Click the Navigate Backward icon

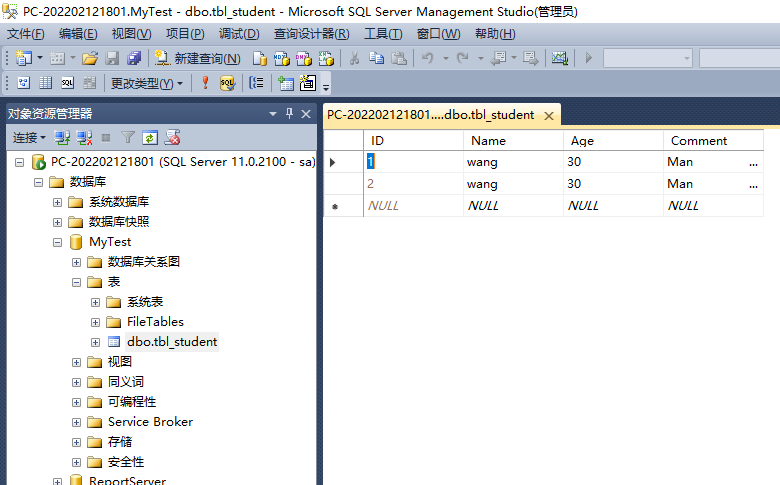click(498, 59)
